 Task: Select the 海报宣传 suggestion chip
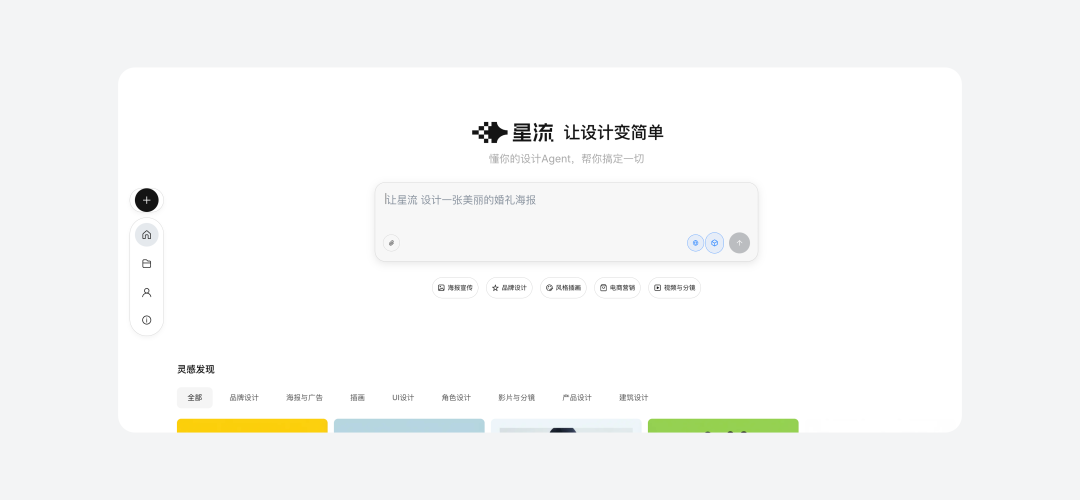point(455,288)
